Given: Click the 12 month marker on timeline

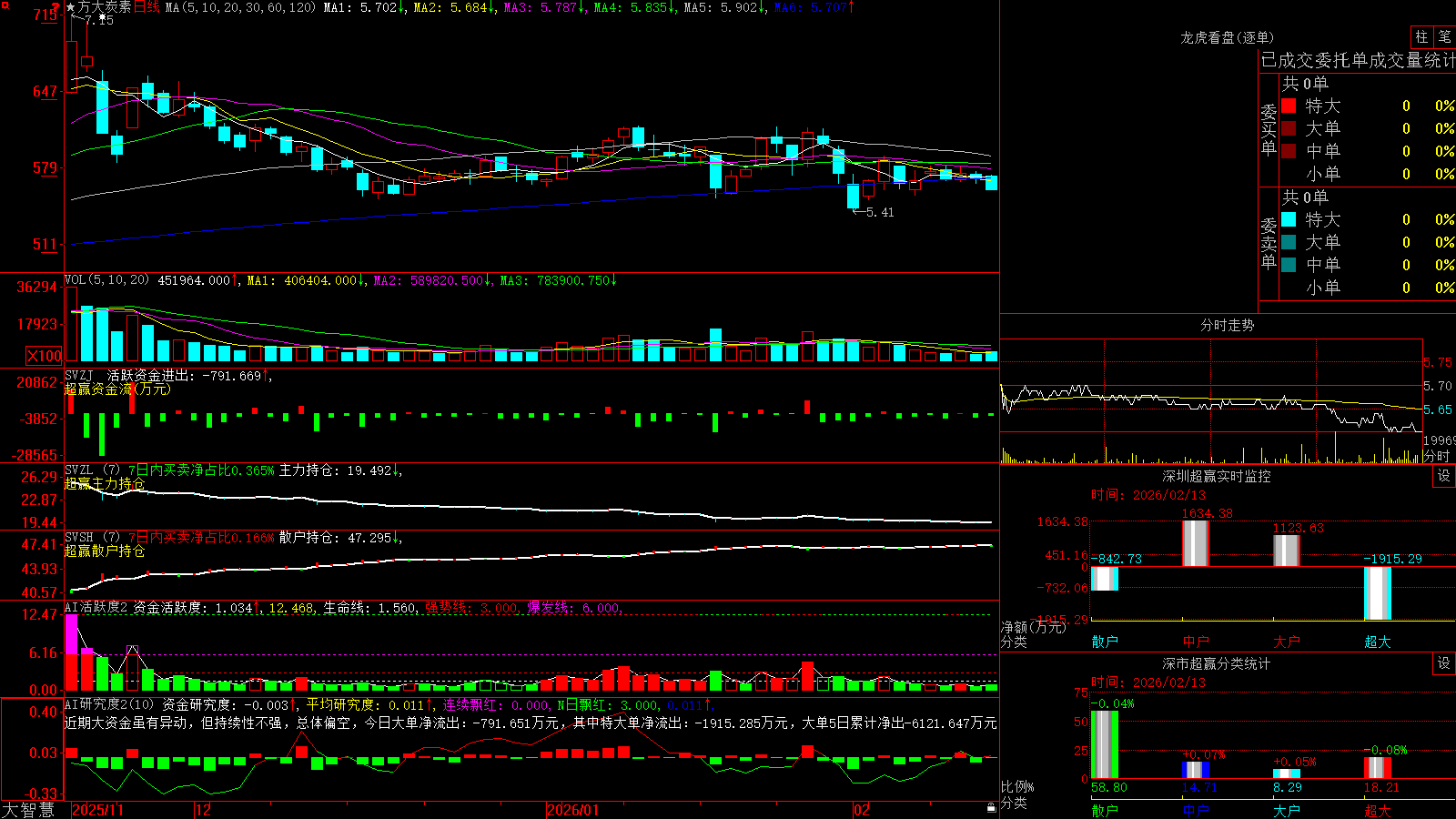Looking at the screenshot, I should 203,810.
